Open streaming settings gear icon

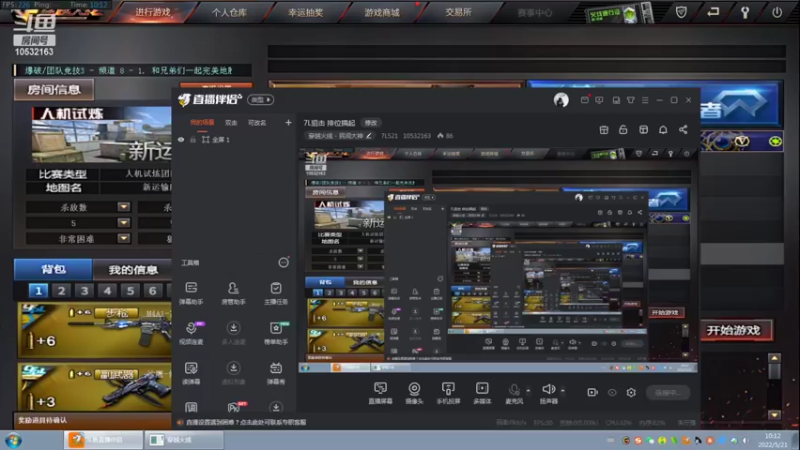pyautogui.click(x=631, y=392)
